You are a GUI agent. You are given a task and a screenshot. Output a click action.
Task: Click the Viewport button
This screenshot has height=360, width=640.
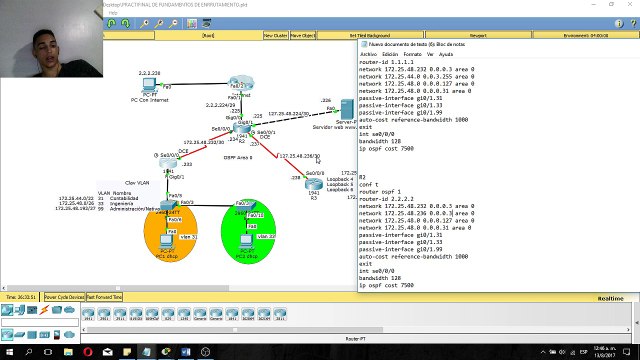pos(478,36)
